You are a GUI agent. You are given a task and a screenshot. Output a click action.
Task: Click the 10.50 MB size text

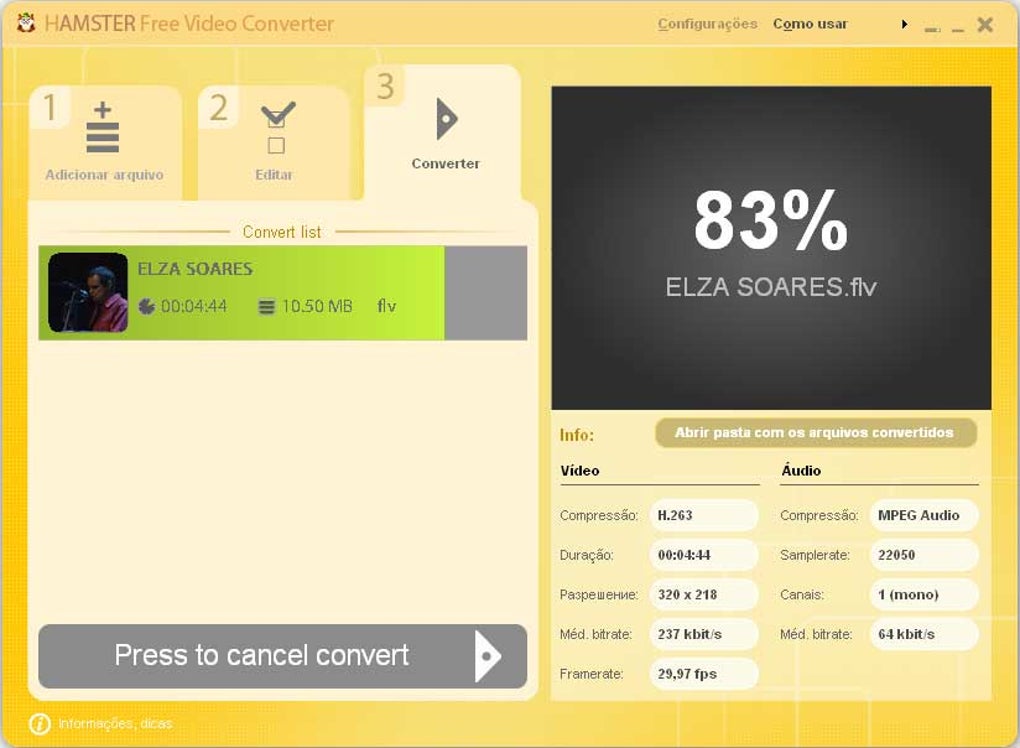point(317,306)
